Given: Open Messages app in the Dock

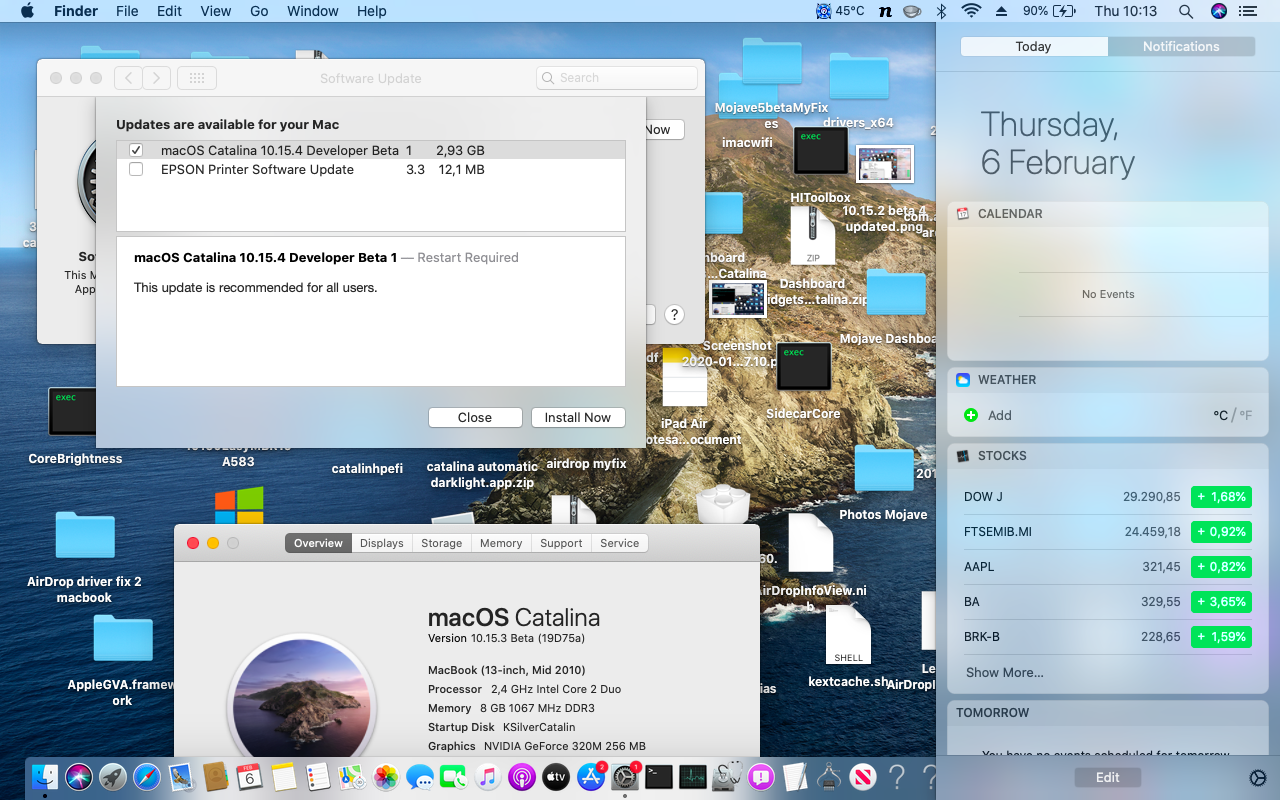Looking at the screenshot, I should tap(420, 776).
